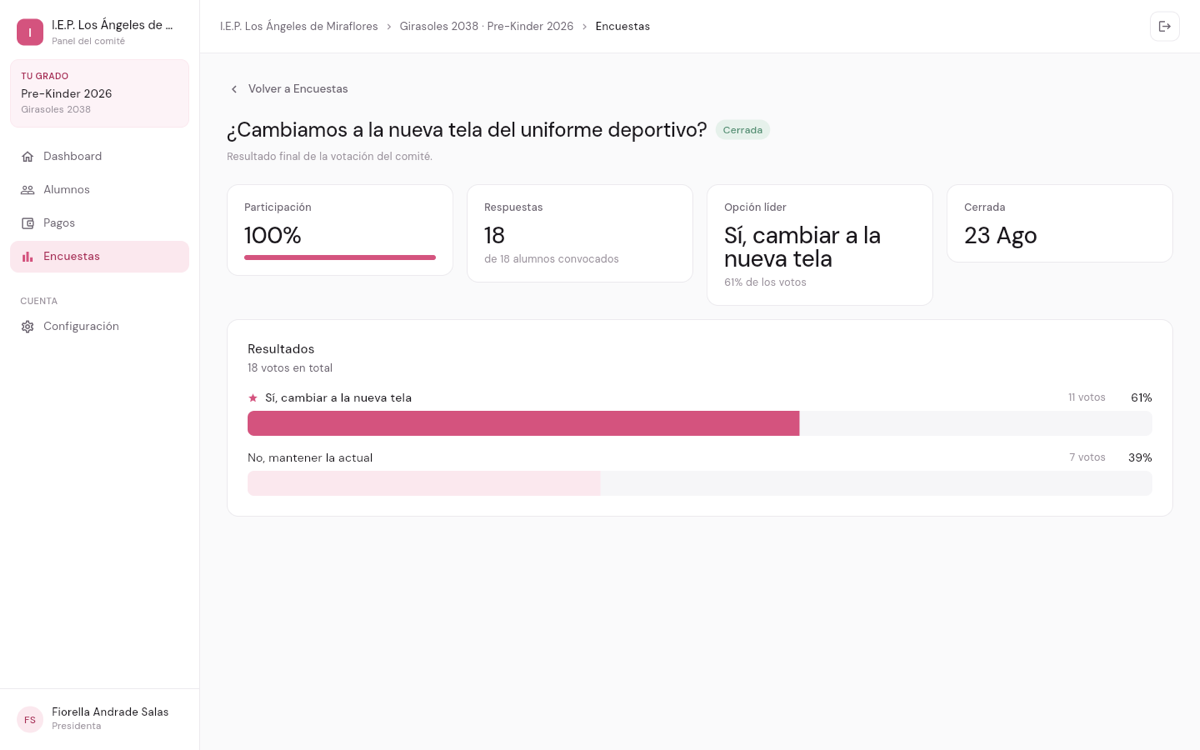Viewport: 1200px width, 750px height.
Task: Click the 61% result percentage
Action: pyautogui.click(x=1141, y=398)
